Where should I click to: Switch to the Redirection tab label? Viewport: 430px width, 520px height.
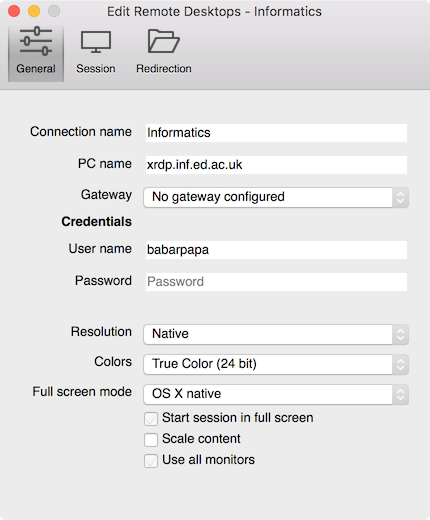(x=164, y=69)
